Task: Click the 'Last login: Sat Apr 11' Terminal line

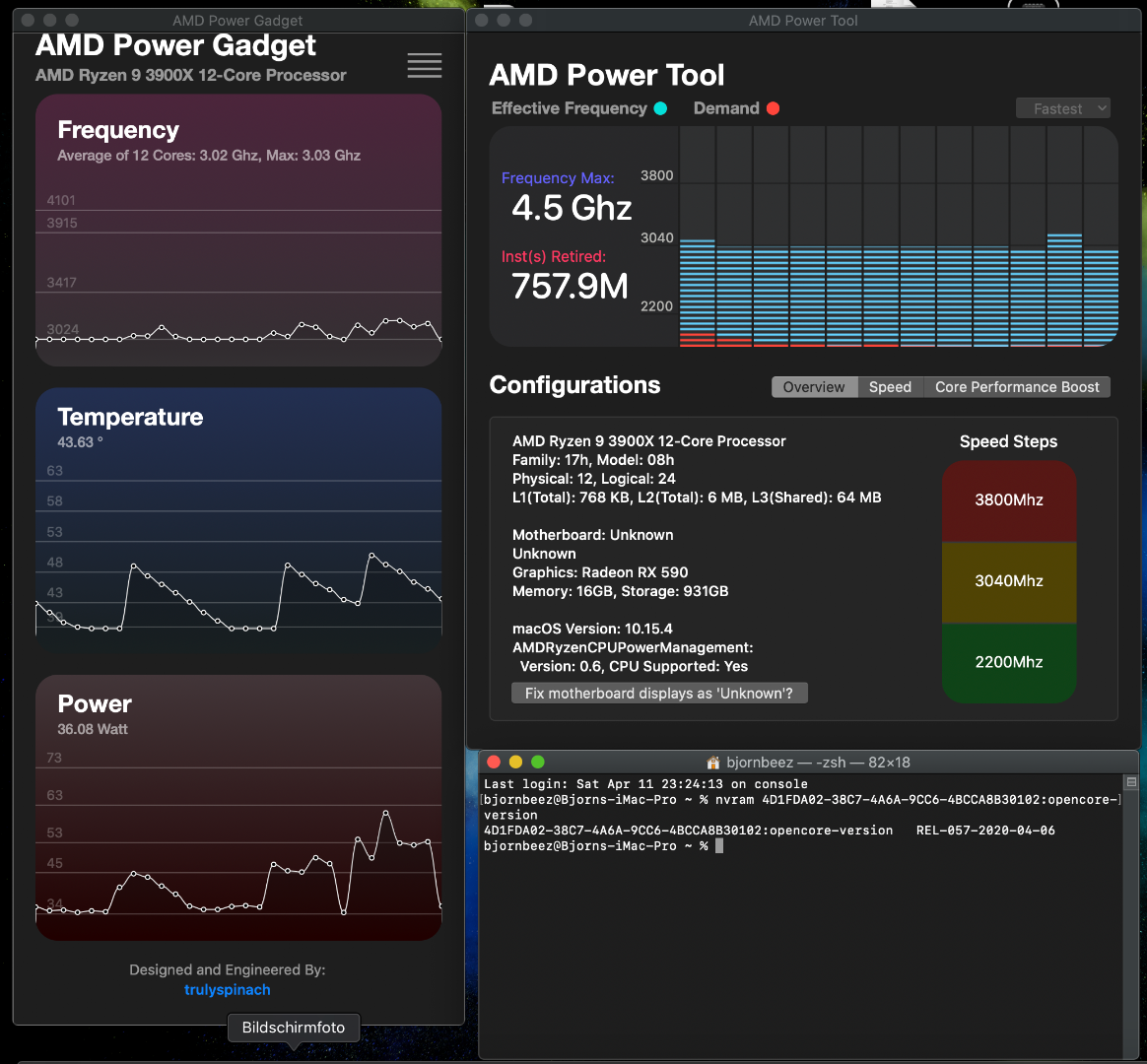Action: click(x=645, y=784)
